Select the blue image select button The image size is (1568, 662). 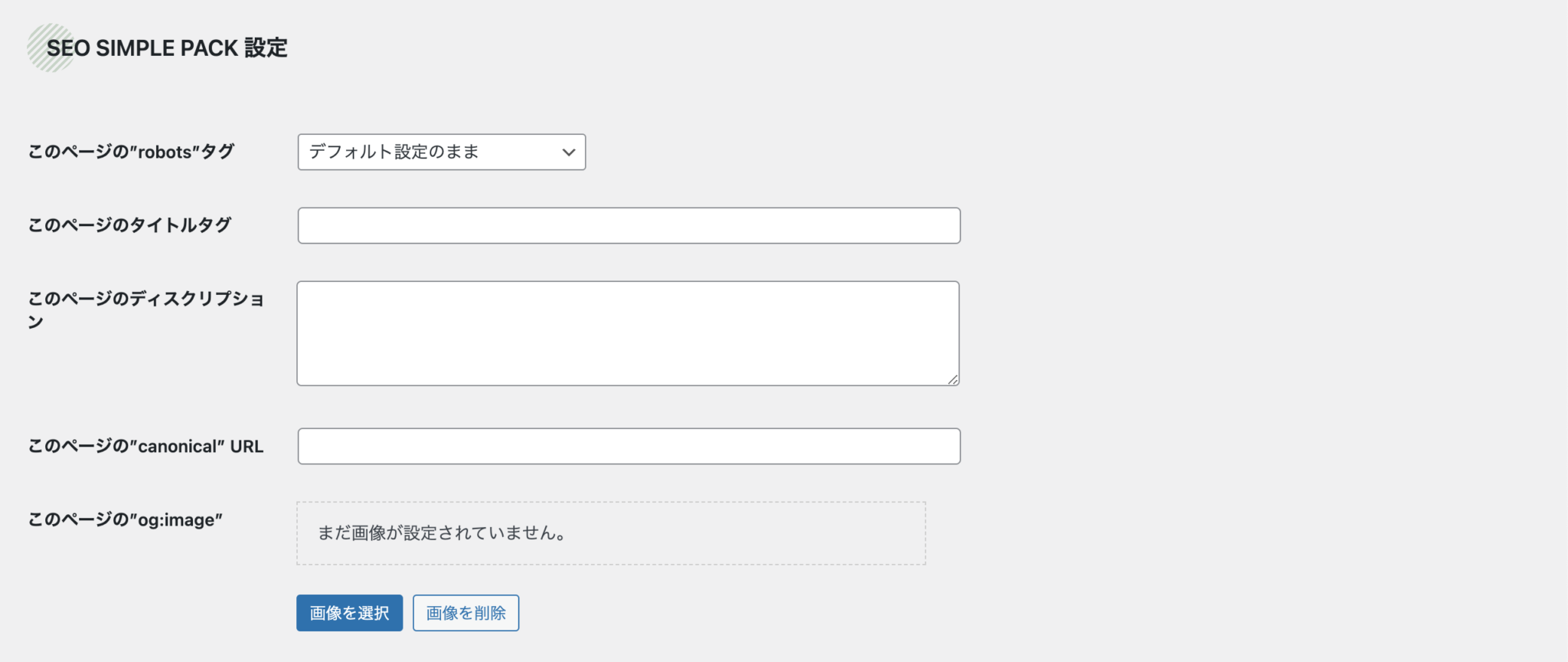349,612
